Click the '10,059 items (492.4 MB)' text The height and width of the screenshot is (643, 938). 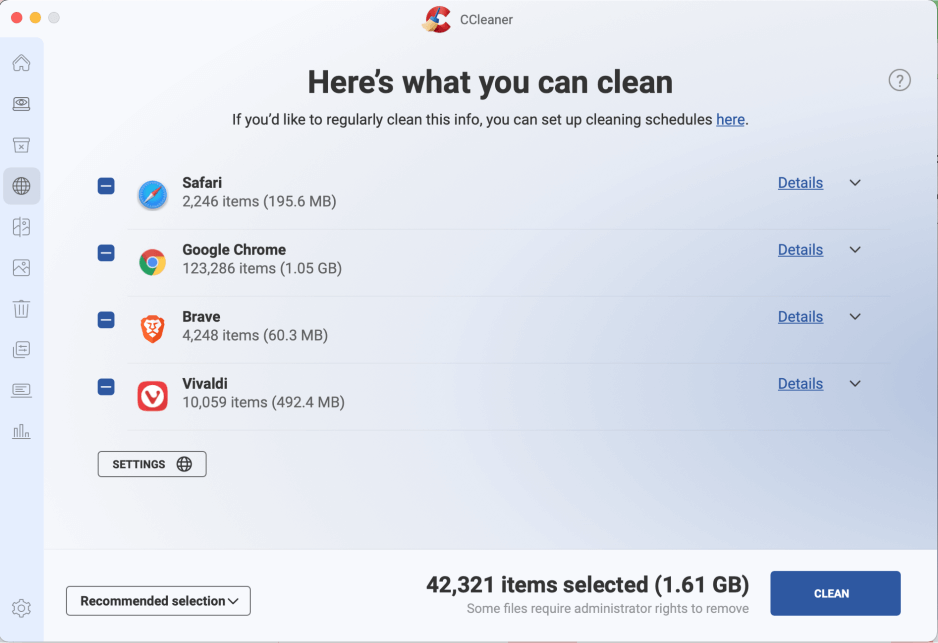click(x=263, y=403)
